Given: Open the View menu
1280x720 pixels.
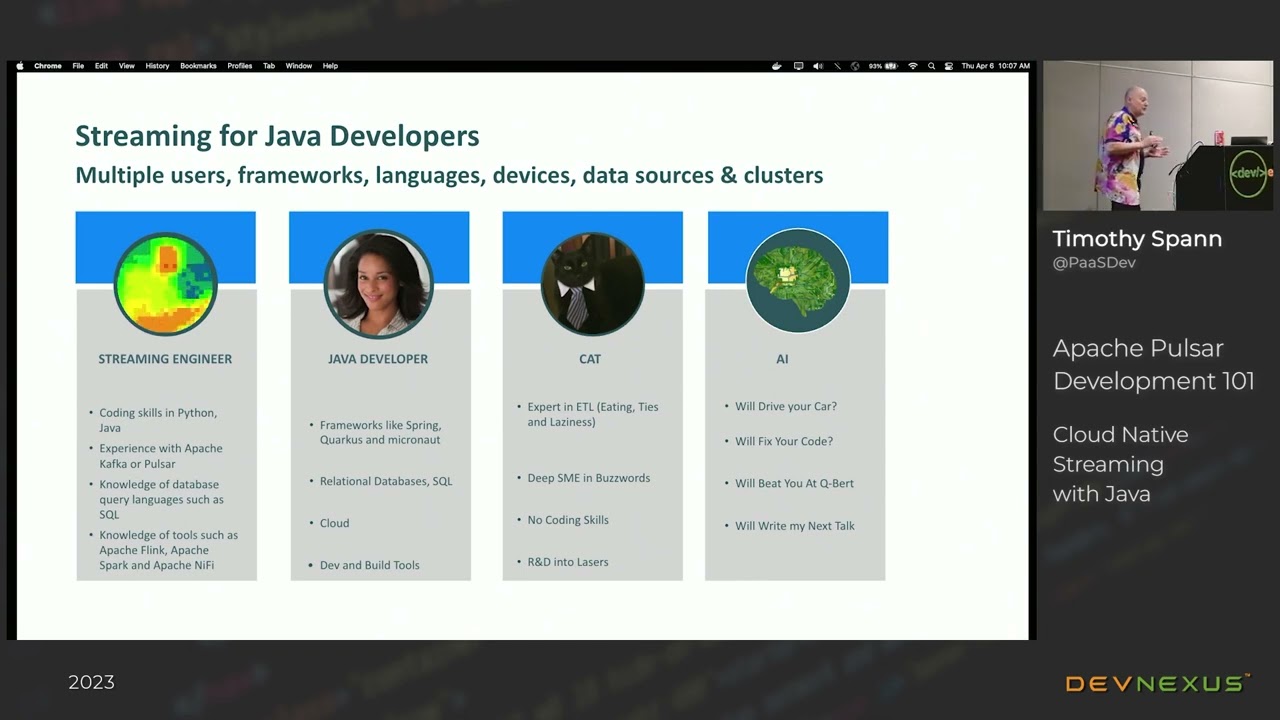Looking at the screenshot, I should coord(127,66).
